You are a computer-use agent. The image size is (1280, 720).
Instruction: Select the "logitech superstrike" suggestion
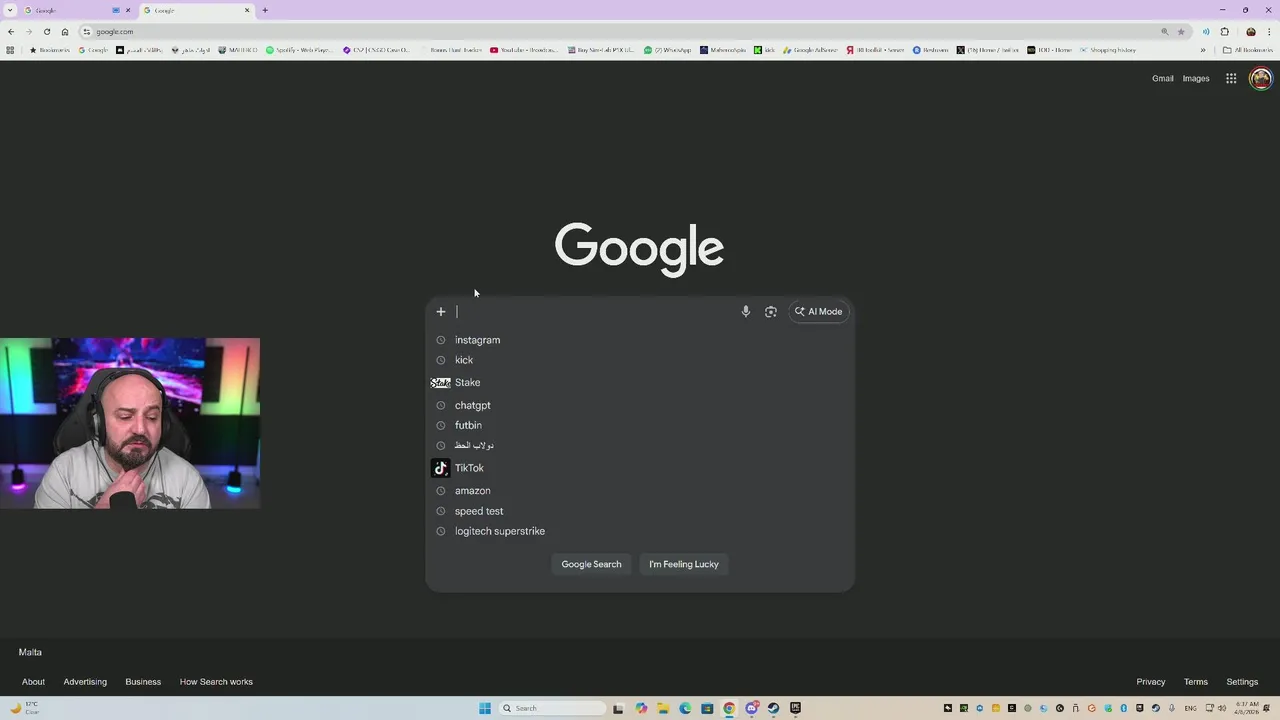(640, 531)
